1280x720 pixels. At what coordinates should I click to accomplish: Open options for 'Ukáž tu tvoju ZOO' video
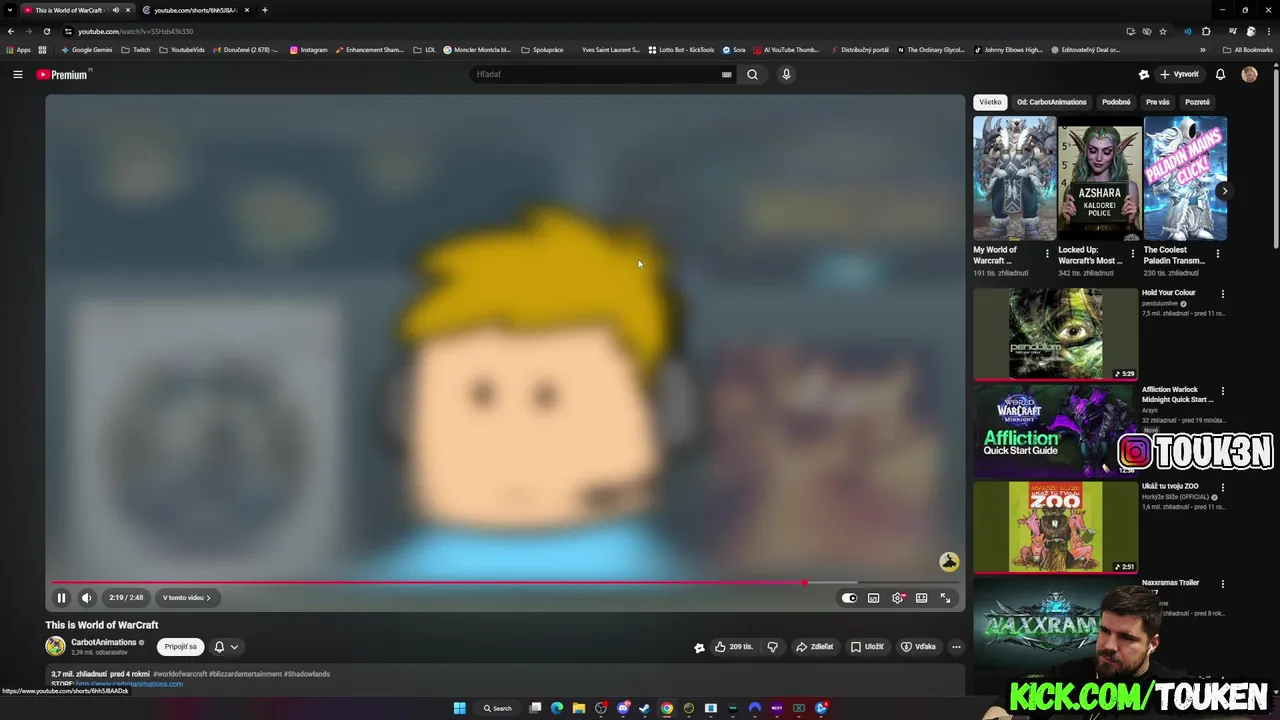click(1222, 487)
